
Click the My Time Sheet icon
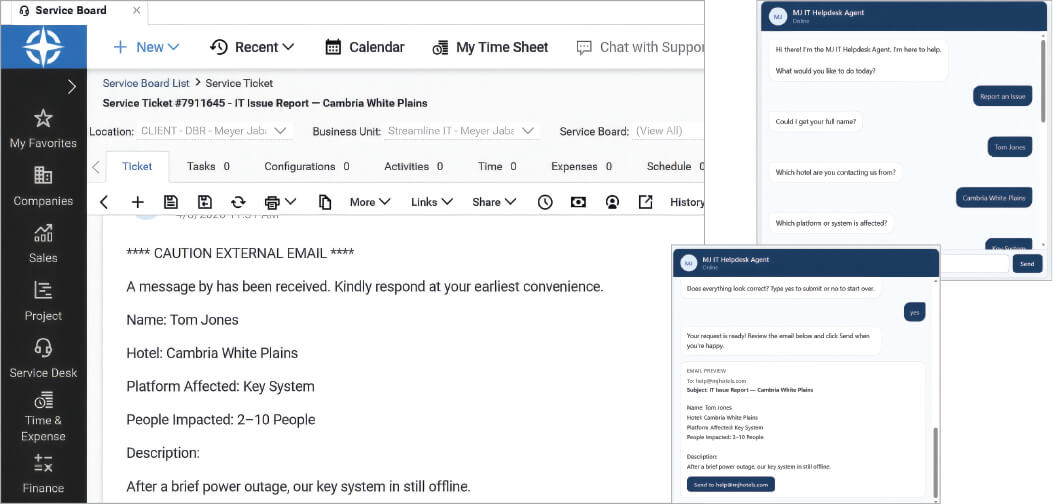tap(440, 47)
